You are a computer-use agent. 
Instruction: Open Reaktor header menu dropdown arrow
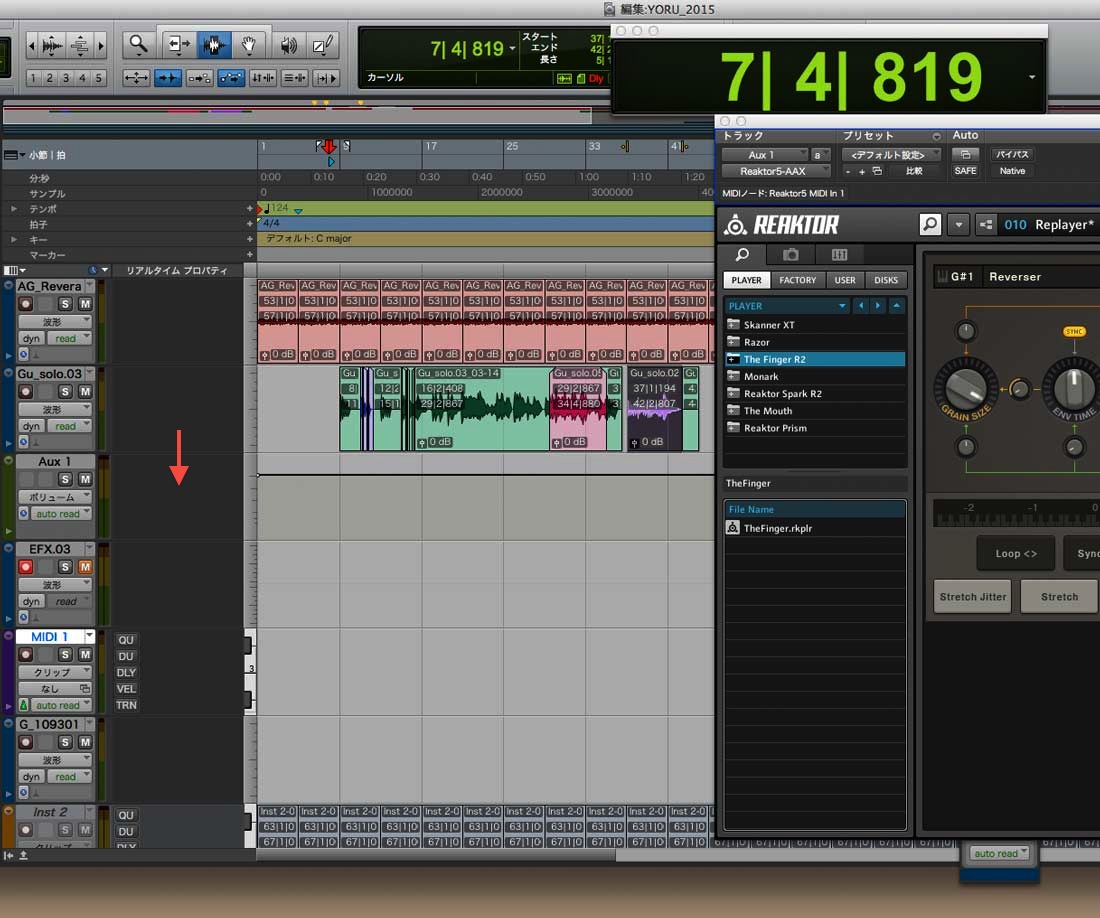coord(958,224)
